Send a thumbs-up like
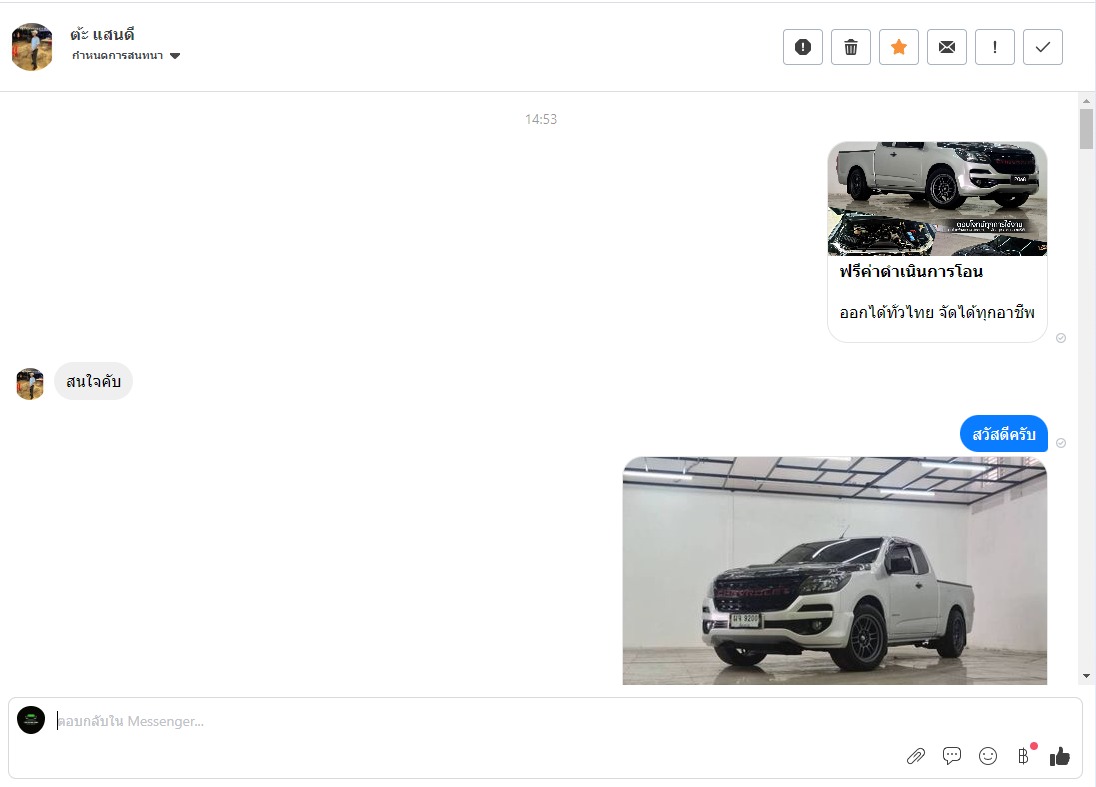1096x787 pixels. (1060, 756)
